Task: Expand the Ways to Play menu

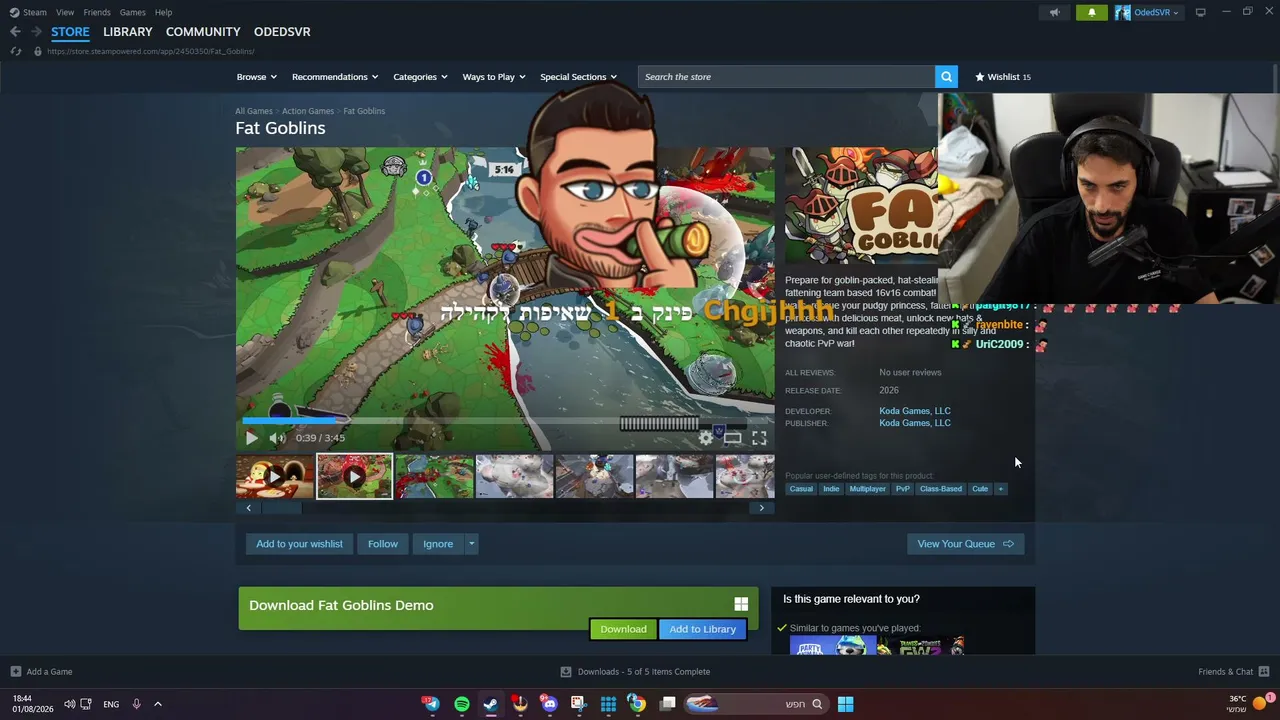Action: pos(494,77)
